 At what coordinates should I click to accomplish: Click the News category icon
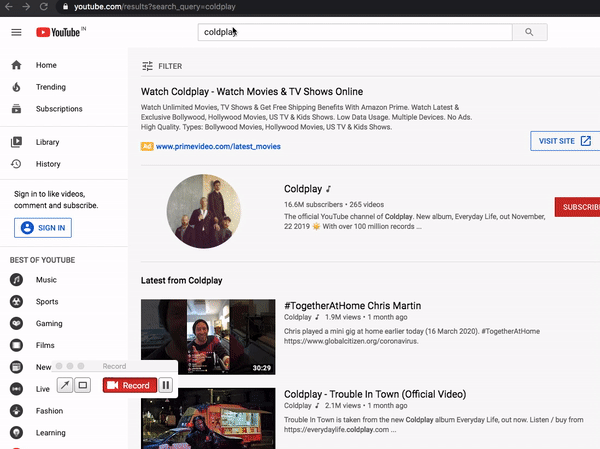point(16,367)
